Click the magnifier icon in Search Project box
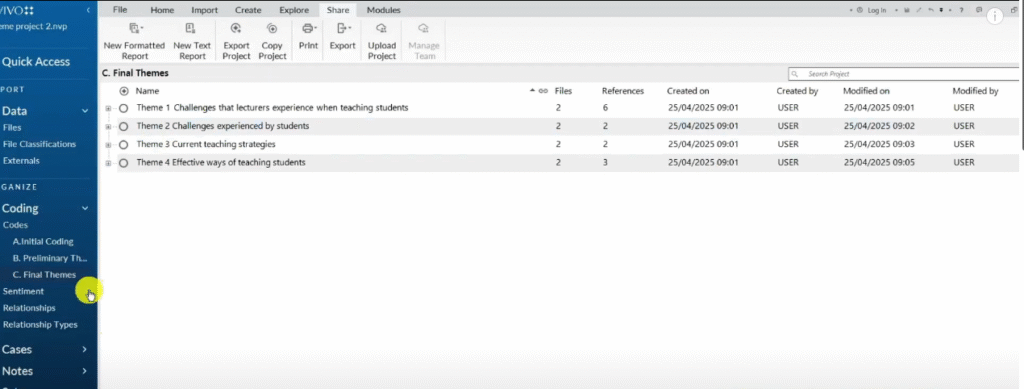The height and width of the screenshot is (389, 1024). click(795, 74)
